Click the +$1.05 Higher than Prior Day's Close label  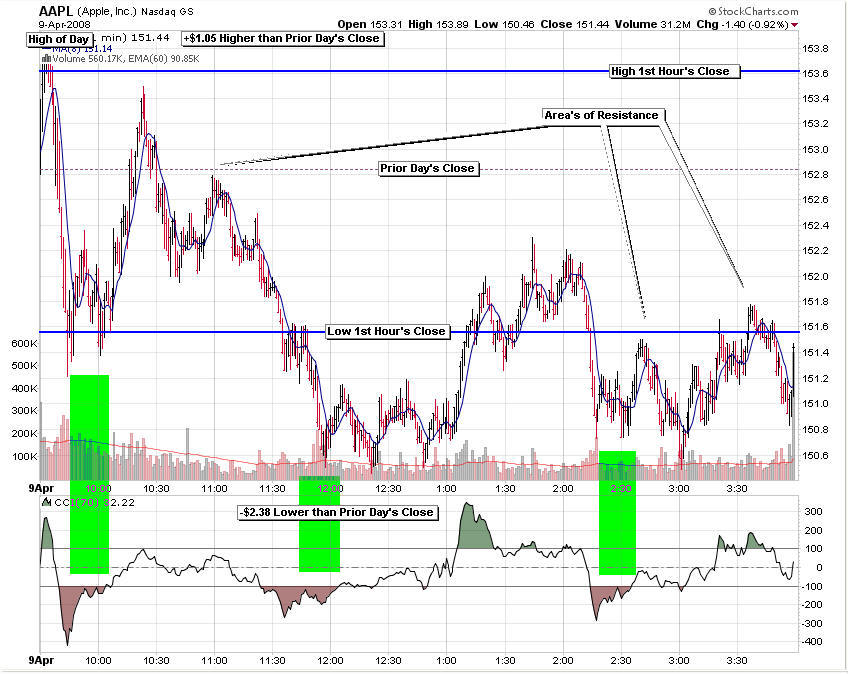coord(283,39)
